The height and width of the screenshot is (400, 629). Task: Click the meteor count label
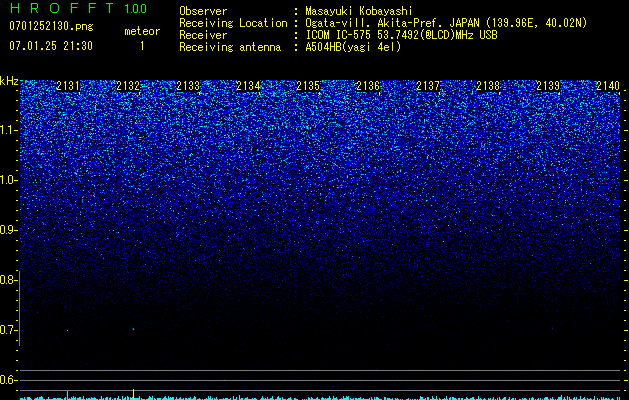click(x=142, y=31)
